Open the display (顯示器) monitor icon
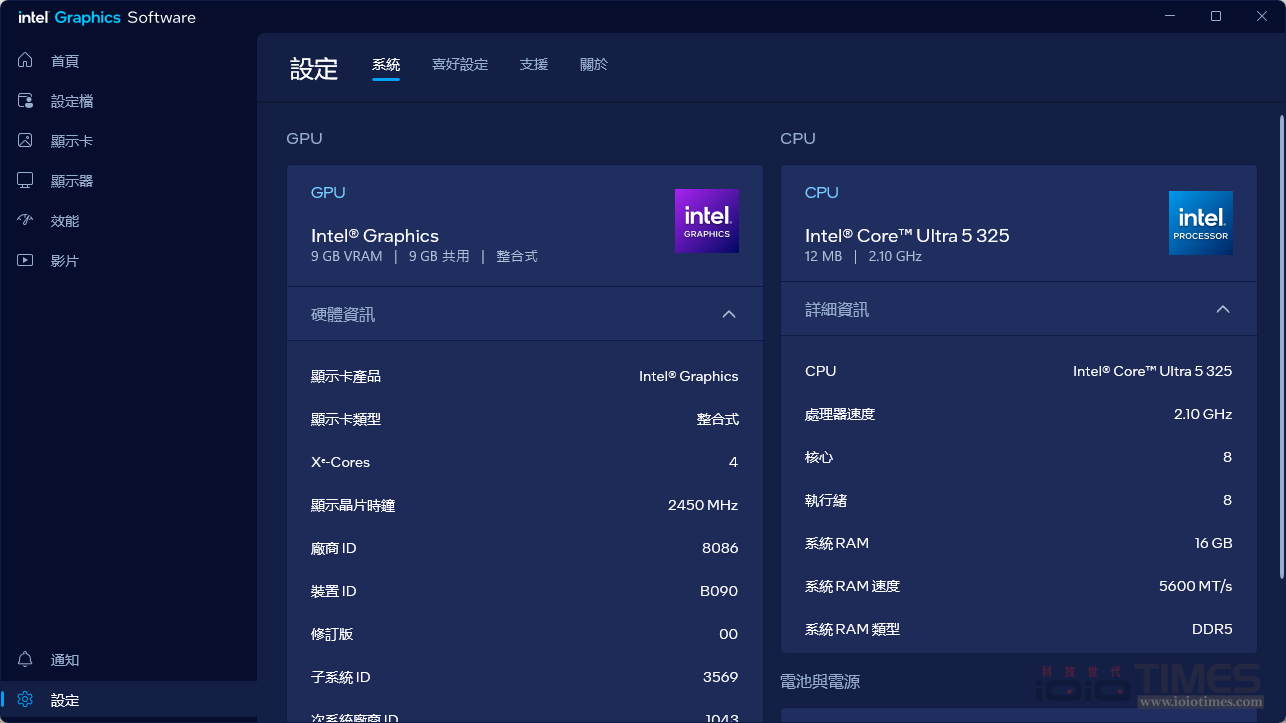1286x723 pixels. 26,181
